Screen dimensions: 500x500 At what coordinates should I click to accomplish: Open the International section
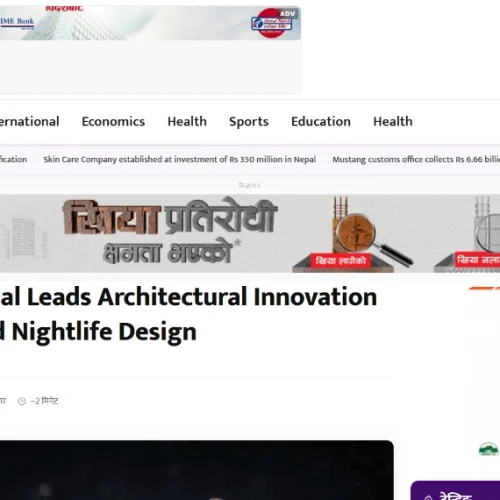[x=29, y=122]
